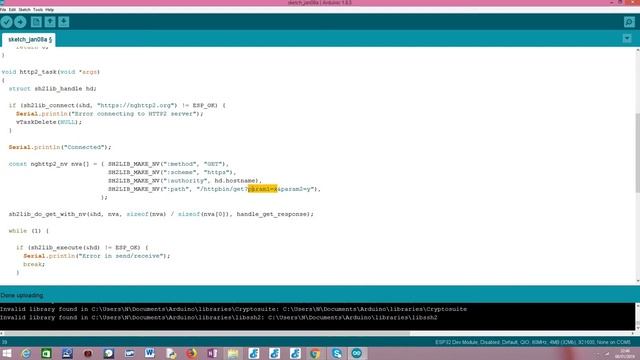Open the File menu
The image size is (640, 360).
(3, 9)
